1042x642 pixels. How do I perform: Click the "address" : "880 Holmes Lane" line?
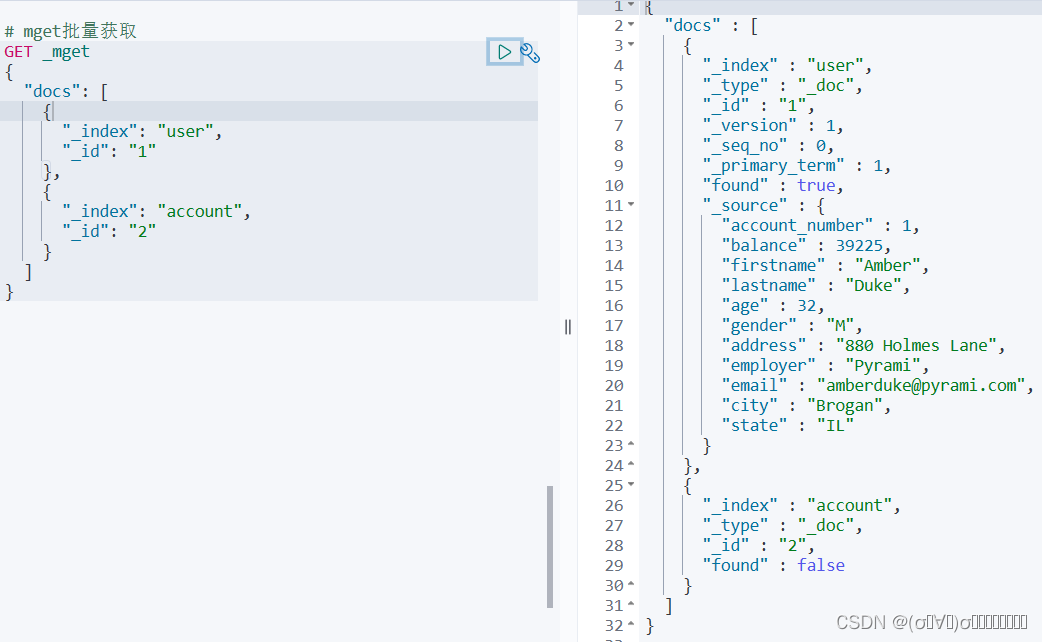click(x=863, y=345)
